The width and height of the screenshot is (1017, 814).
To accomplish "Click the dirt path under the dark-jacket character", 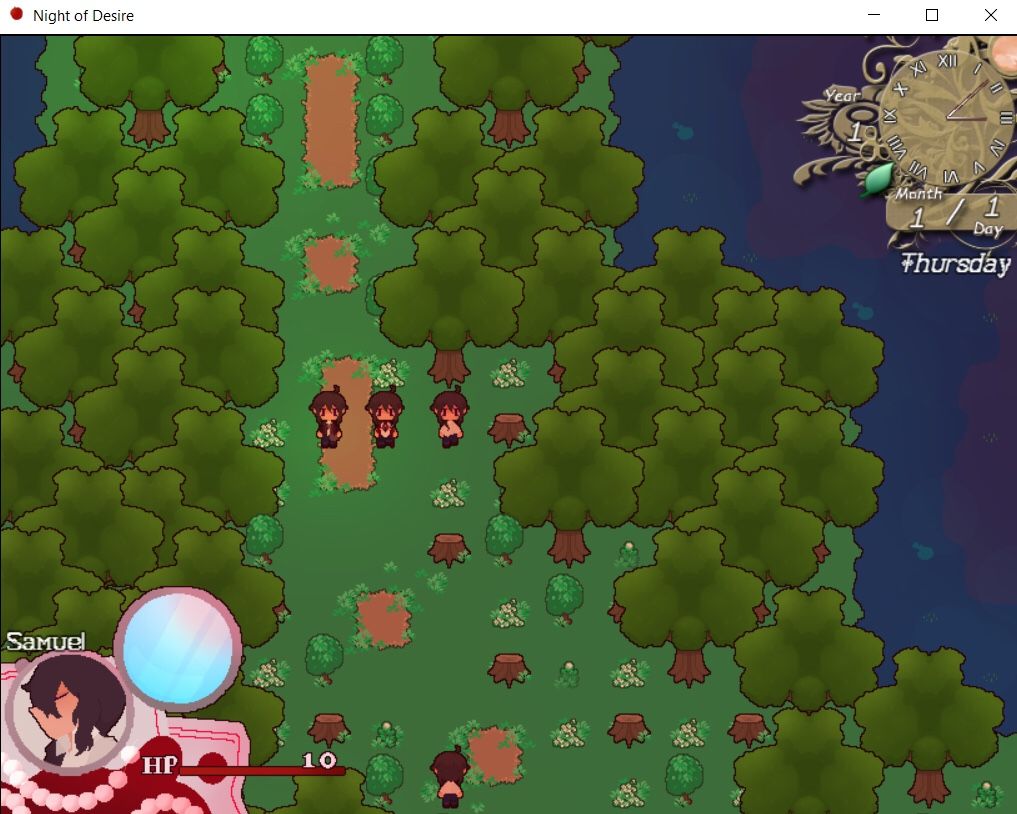I will 348,422.
